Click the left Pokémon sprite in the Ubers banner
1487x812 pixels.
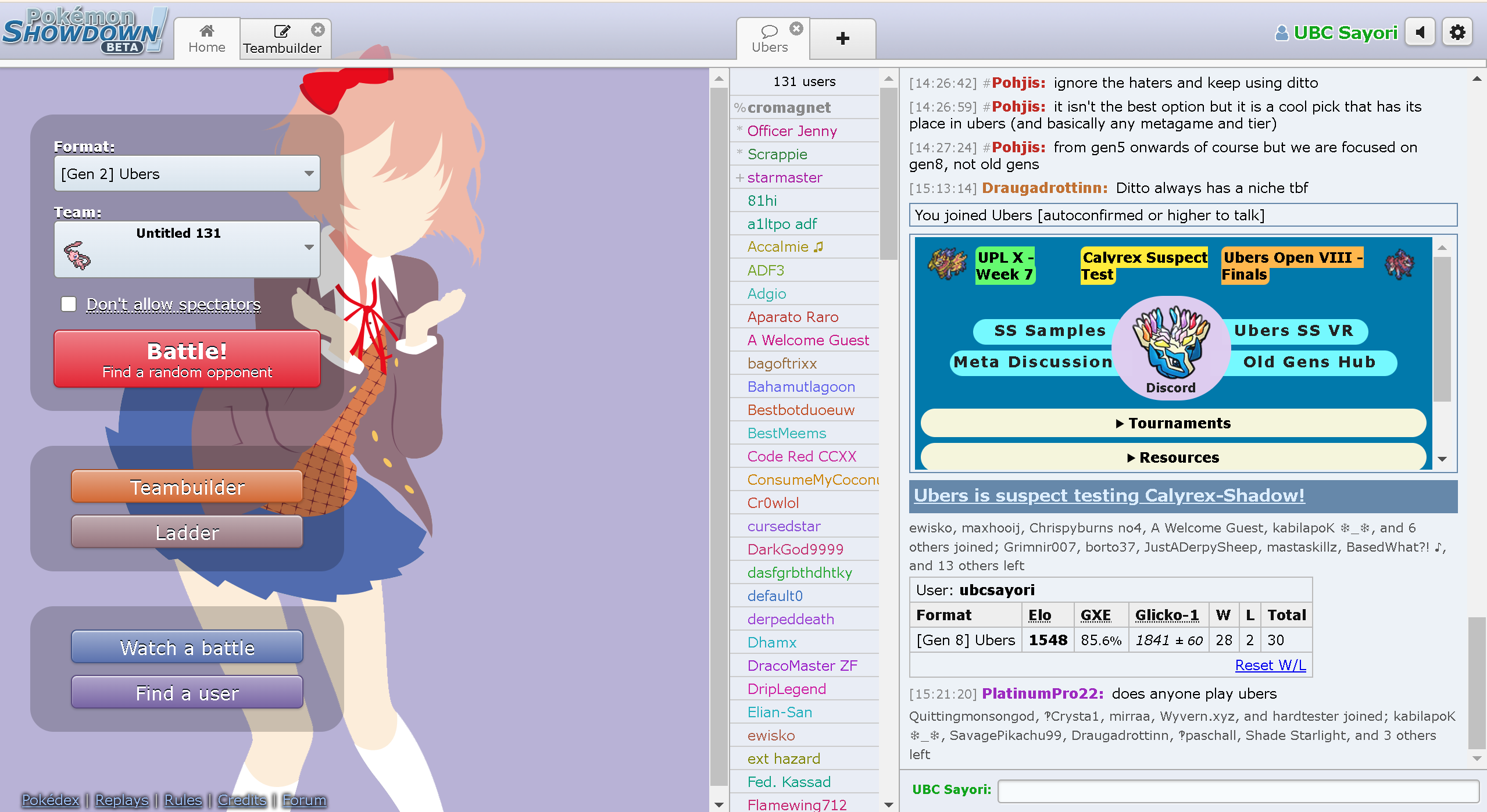947,264
